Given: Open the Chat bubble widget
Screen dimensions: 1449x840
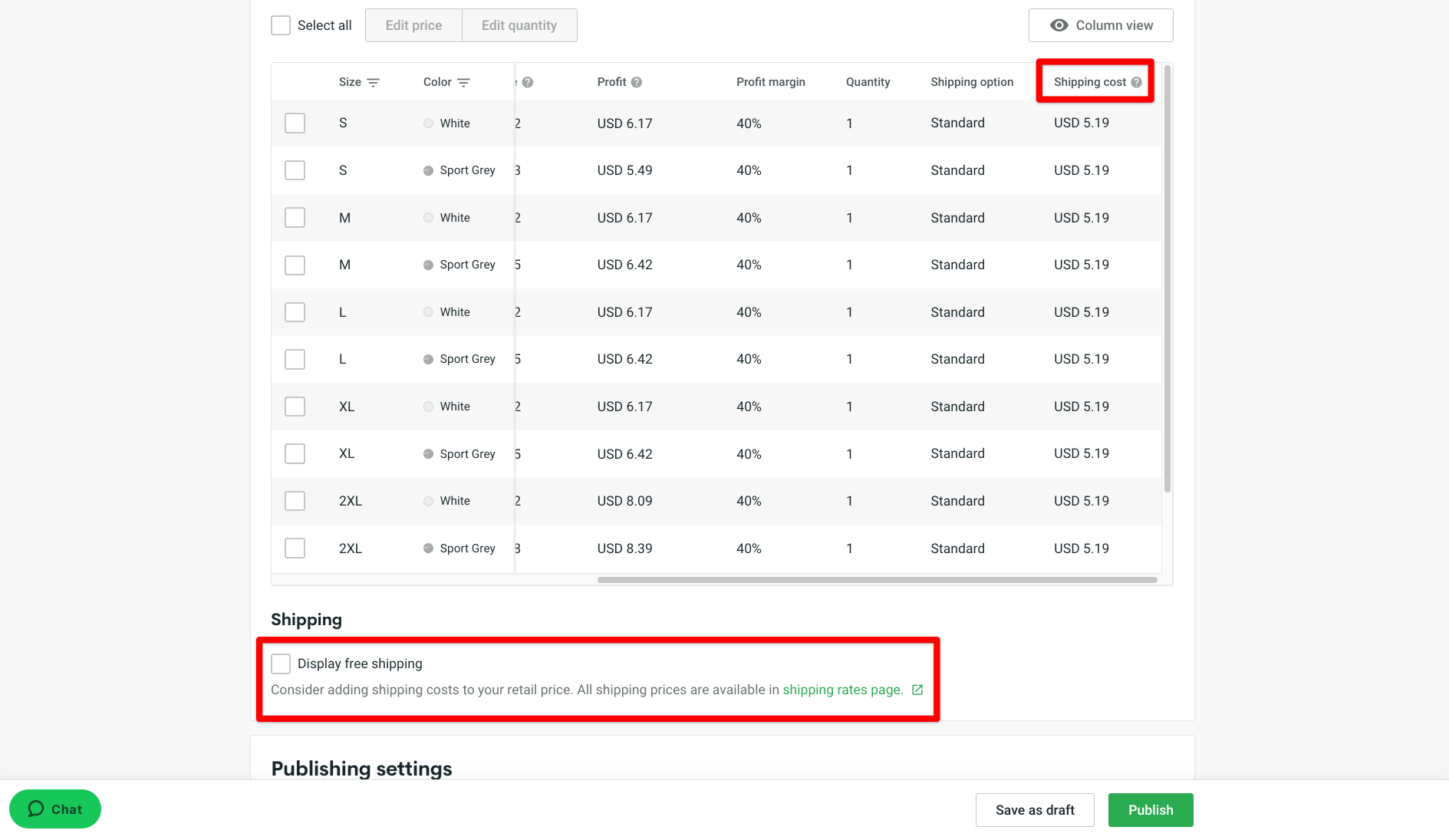Looking at the screenshot, I should coord(55,809).
